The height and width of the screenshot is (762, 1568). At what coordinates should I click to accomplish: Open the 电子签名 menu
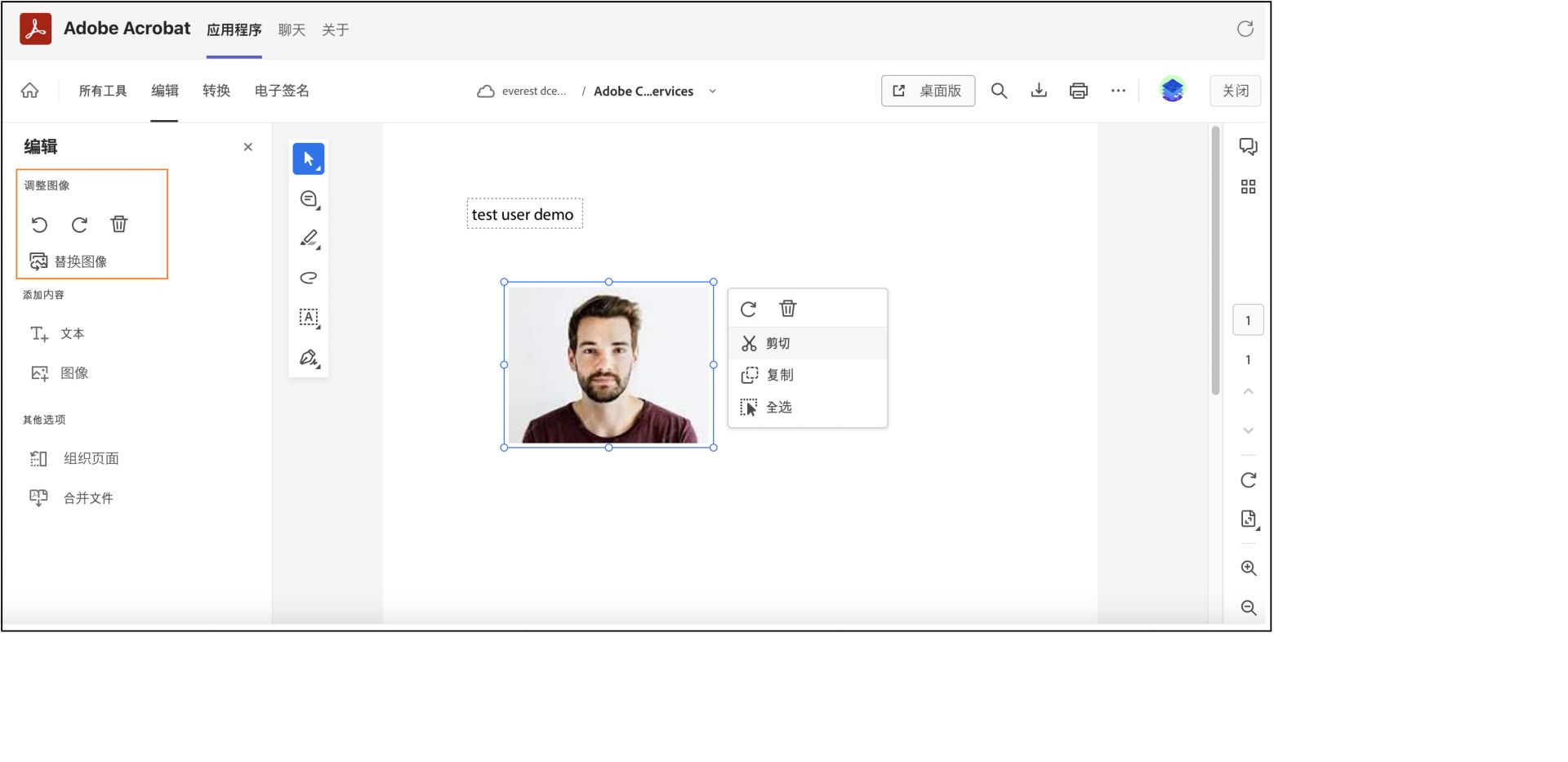point(282,91)
